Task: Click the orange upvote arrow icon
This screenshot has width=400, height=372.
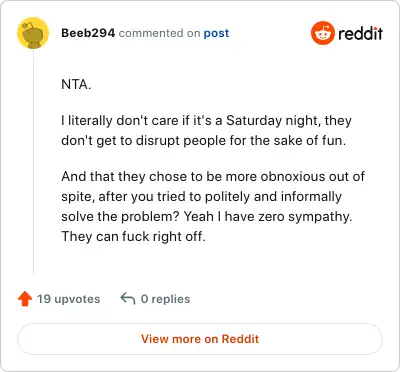Action: click(25, 299)
